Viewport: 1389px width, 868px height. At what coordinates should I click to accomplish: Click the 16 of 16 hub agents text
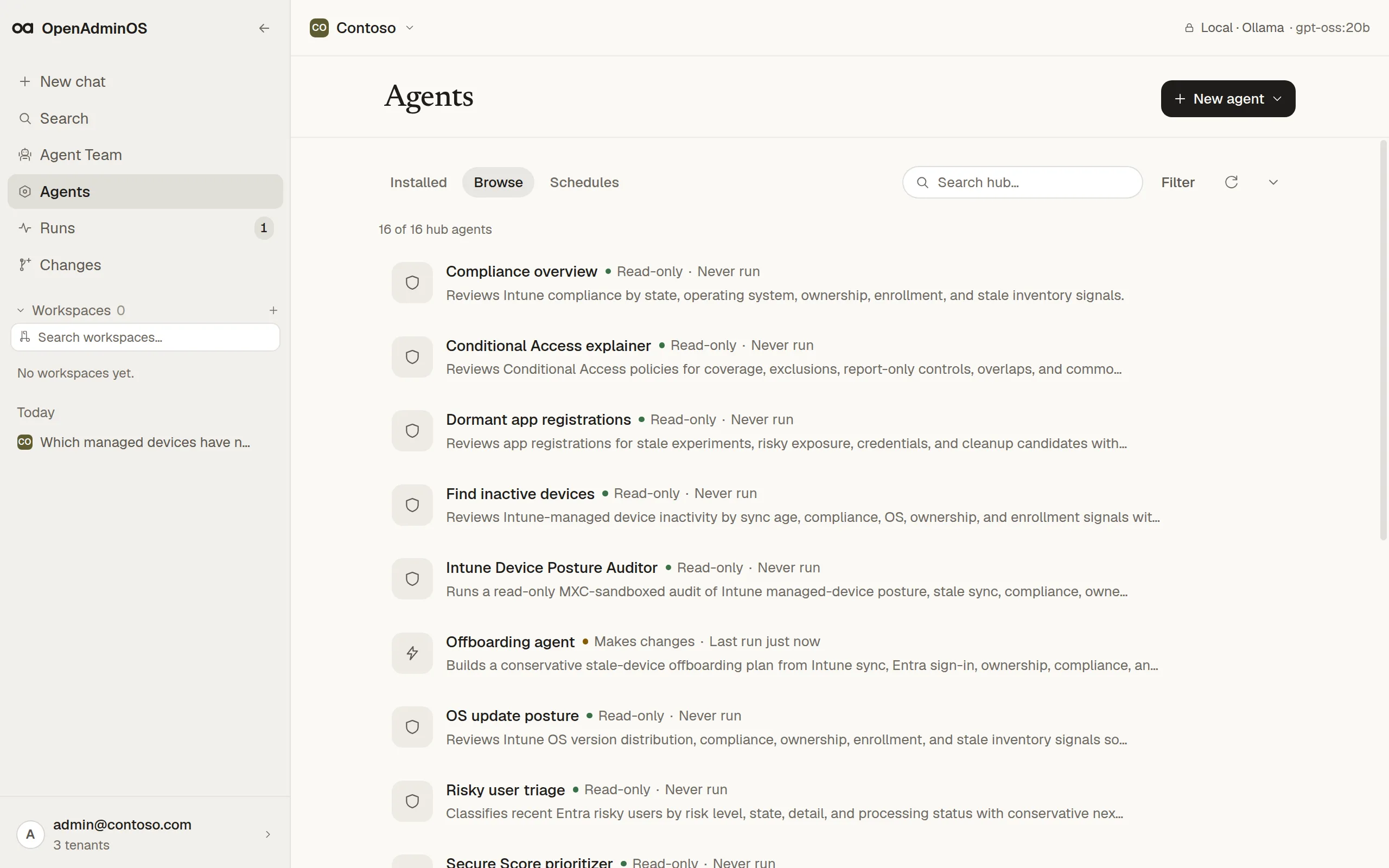[x=435, y=229]
